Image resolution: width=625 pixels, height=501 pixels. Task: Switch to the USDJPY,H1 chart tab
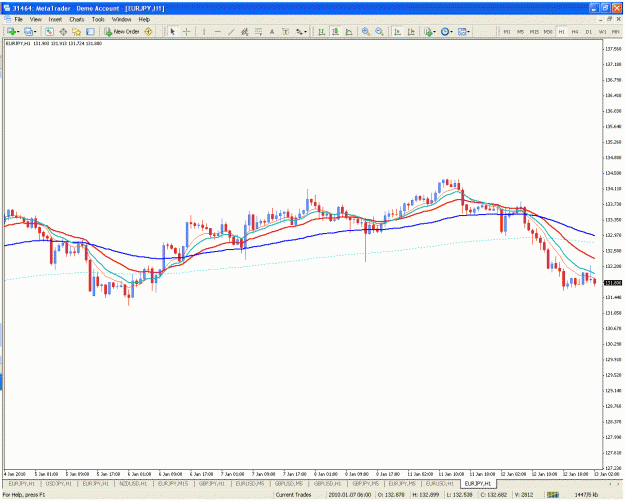click(x=59, y=483)
